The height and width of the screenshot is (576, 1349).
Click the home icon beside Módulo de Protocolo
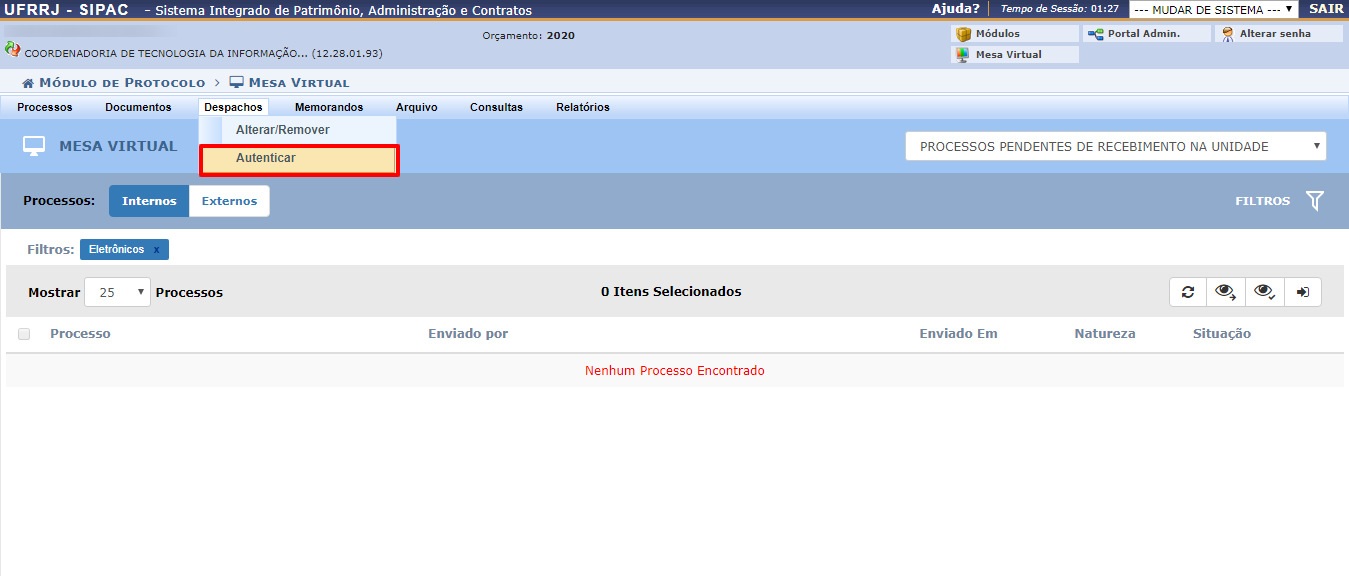coord(28,83)
